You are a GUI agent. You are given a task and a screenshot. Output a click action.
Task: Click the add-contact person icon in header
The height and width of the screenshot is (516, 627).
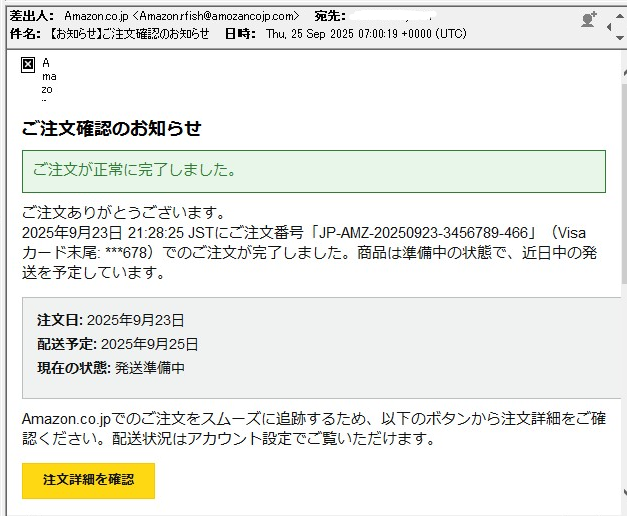click(x=588, y=18)
